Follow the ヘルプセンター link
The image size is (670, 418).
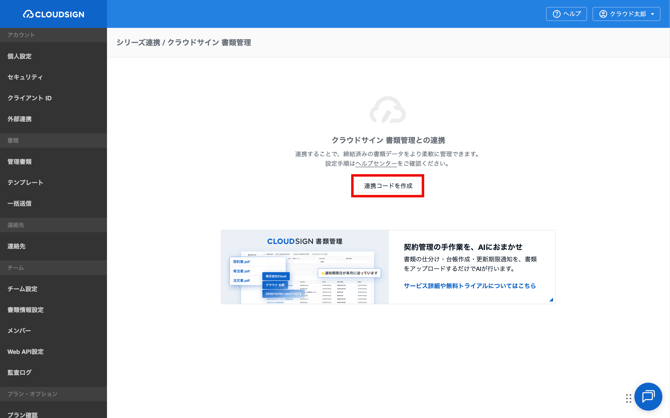tap(376, 164)
